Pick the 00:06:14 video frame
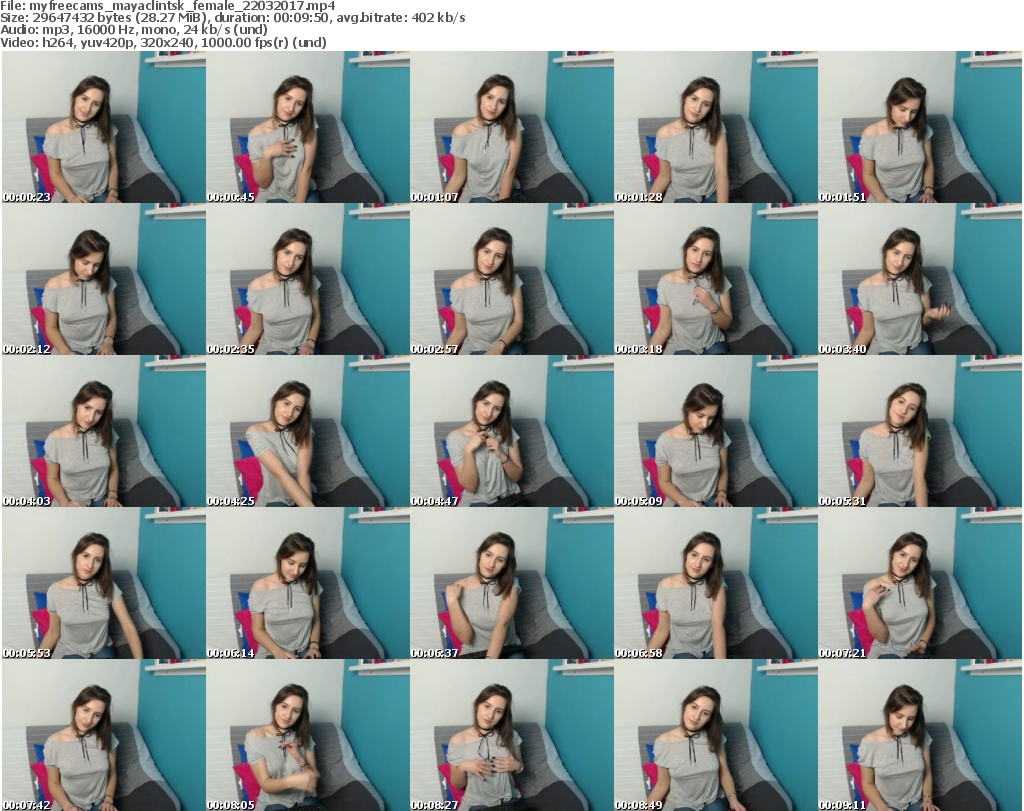Viewport: 1024px width, 811px height. click(308, 584)
